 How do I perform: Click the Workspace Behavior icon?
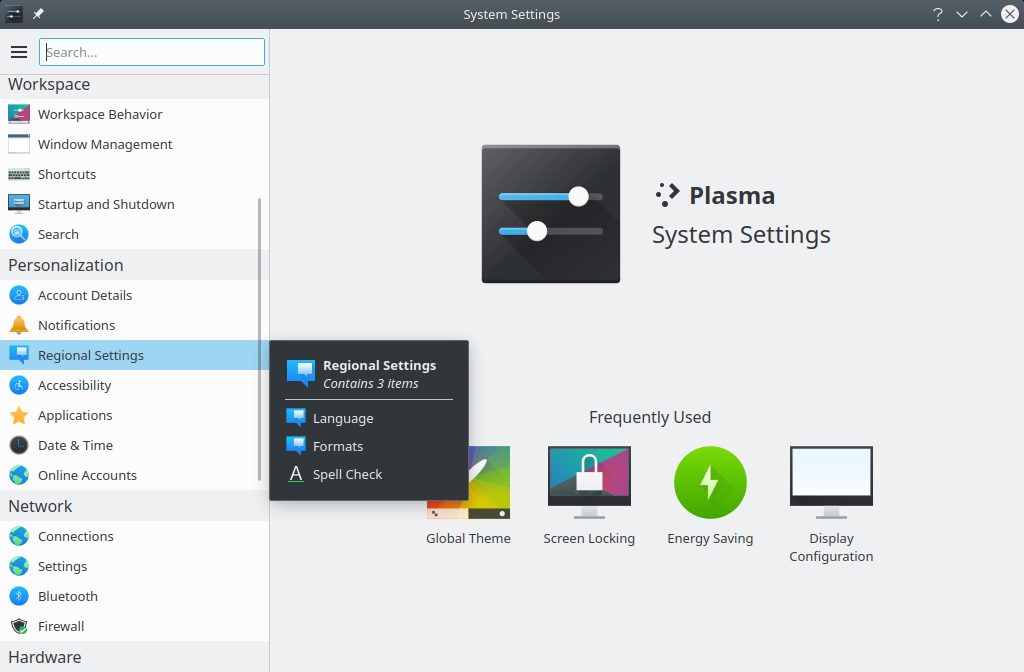pos(19,114)
